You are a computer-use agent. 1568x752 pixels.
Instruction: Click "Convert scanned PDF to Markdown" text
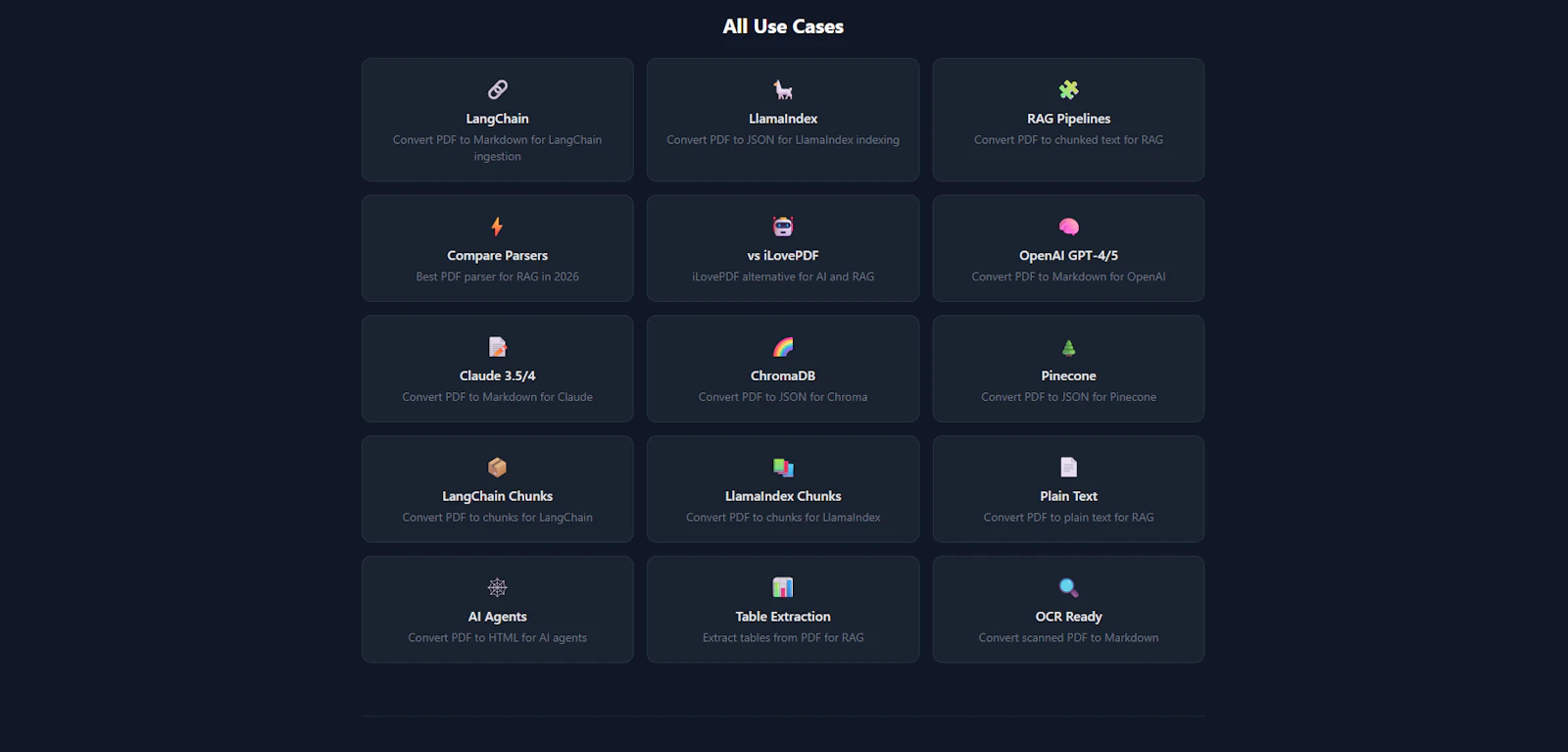click(x=1069, y=639)
